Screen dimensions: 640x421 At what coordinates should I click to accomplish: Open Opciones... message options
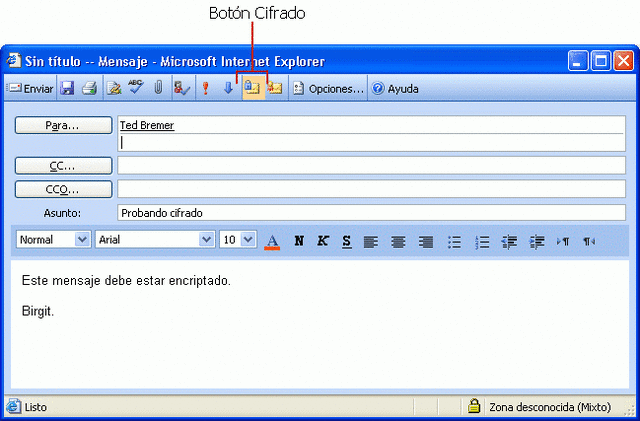(x=328, y=88)
